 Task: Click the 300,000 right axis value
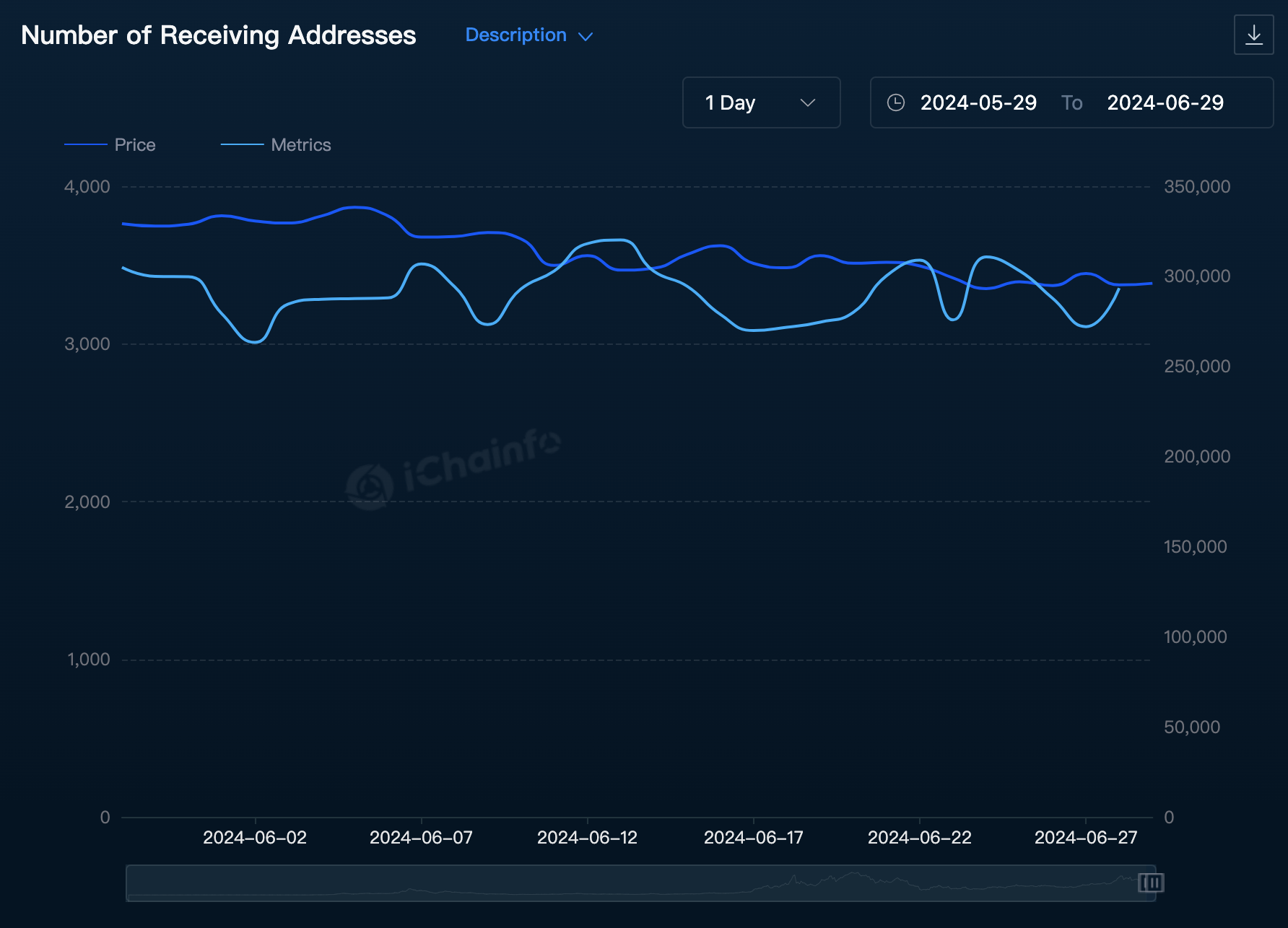click(x=1197, y=276)
